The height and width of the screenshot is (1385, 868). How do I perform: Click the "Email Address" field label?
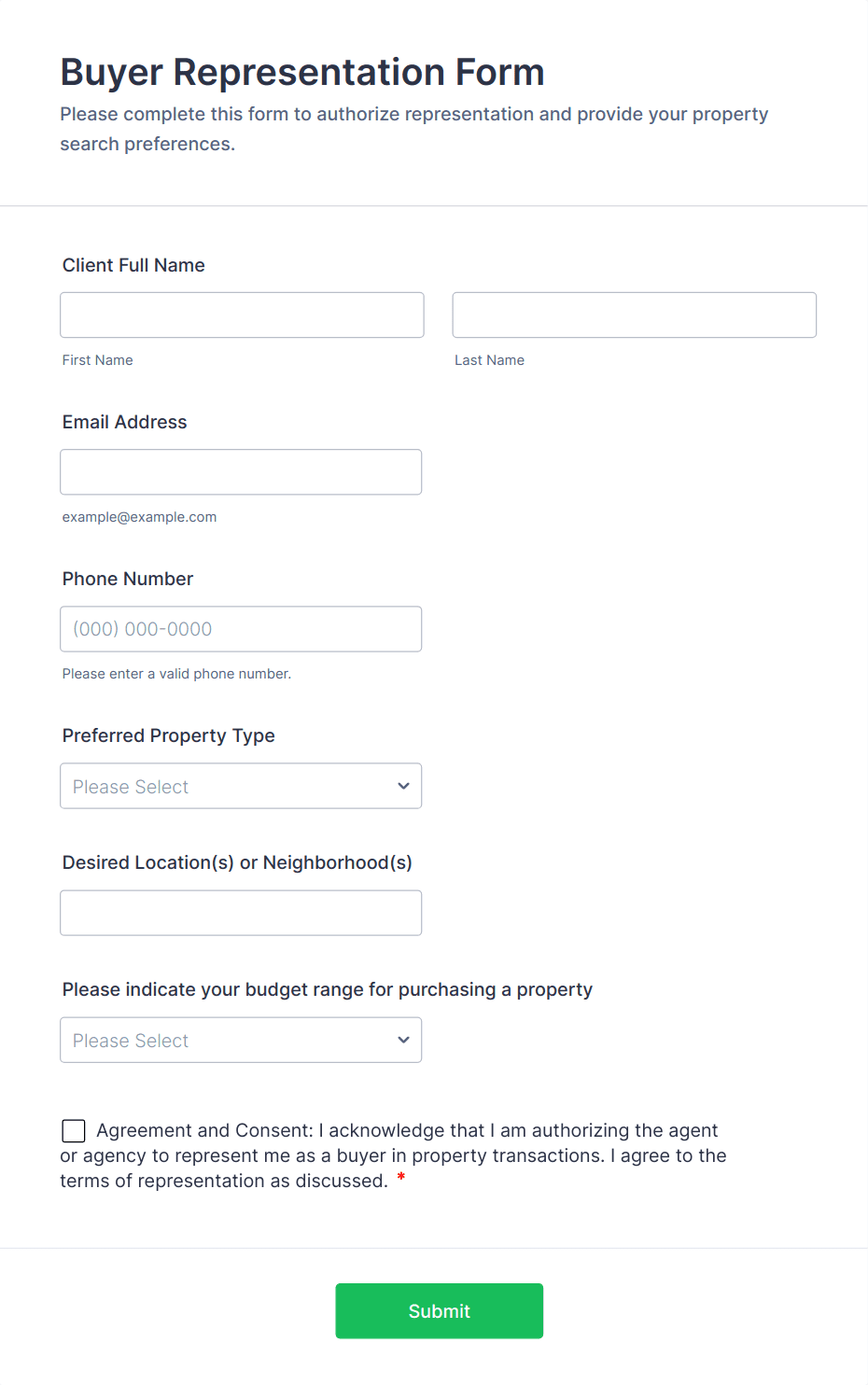(x=125, y=422)
